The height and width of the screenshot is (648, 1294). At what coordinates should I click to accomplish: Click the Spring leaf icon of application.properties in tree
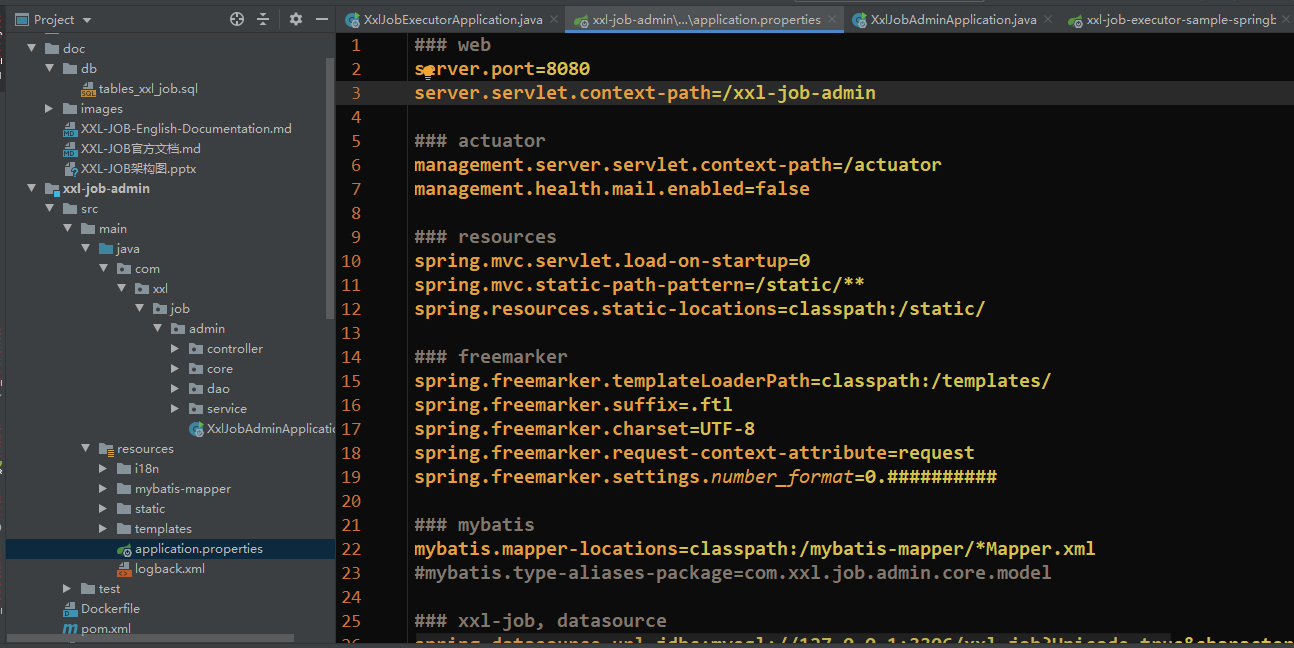click(x=124, y=549)
